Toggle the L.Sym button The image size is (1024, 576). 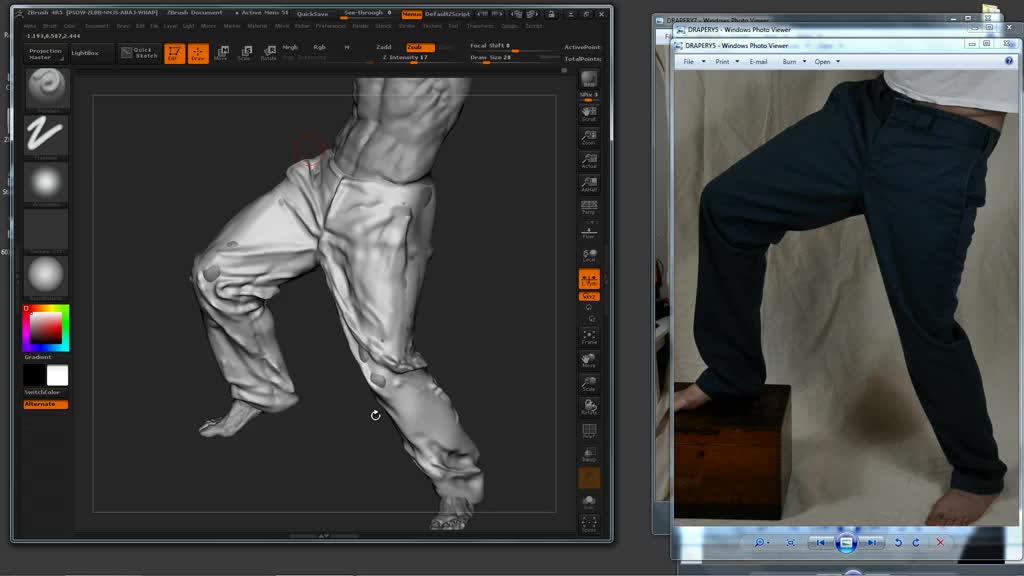coord(589,280)
